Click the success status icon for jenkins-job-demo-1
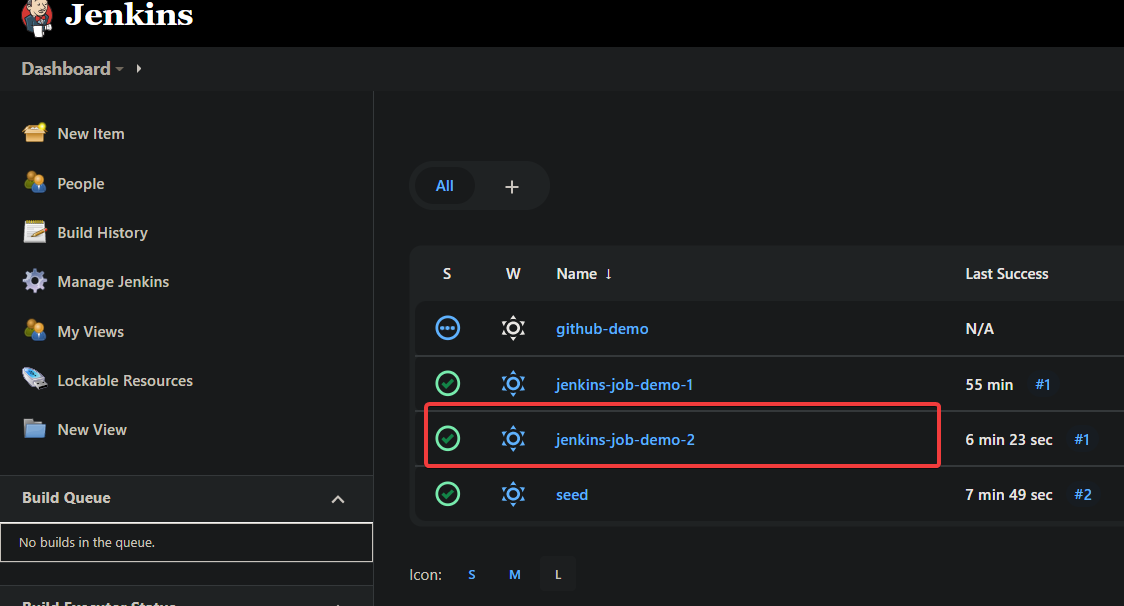The image size is (1124, 606). [447, 384]
